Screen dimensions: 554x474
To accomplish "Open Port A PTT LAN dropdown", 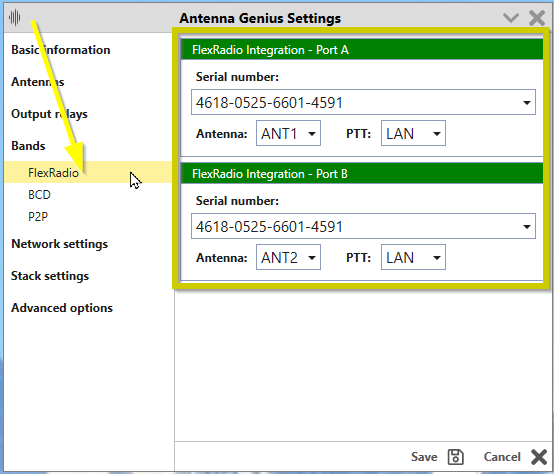I will 413,133.
